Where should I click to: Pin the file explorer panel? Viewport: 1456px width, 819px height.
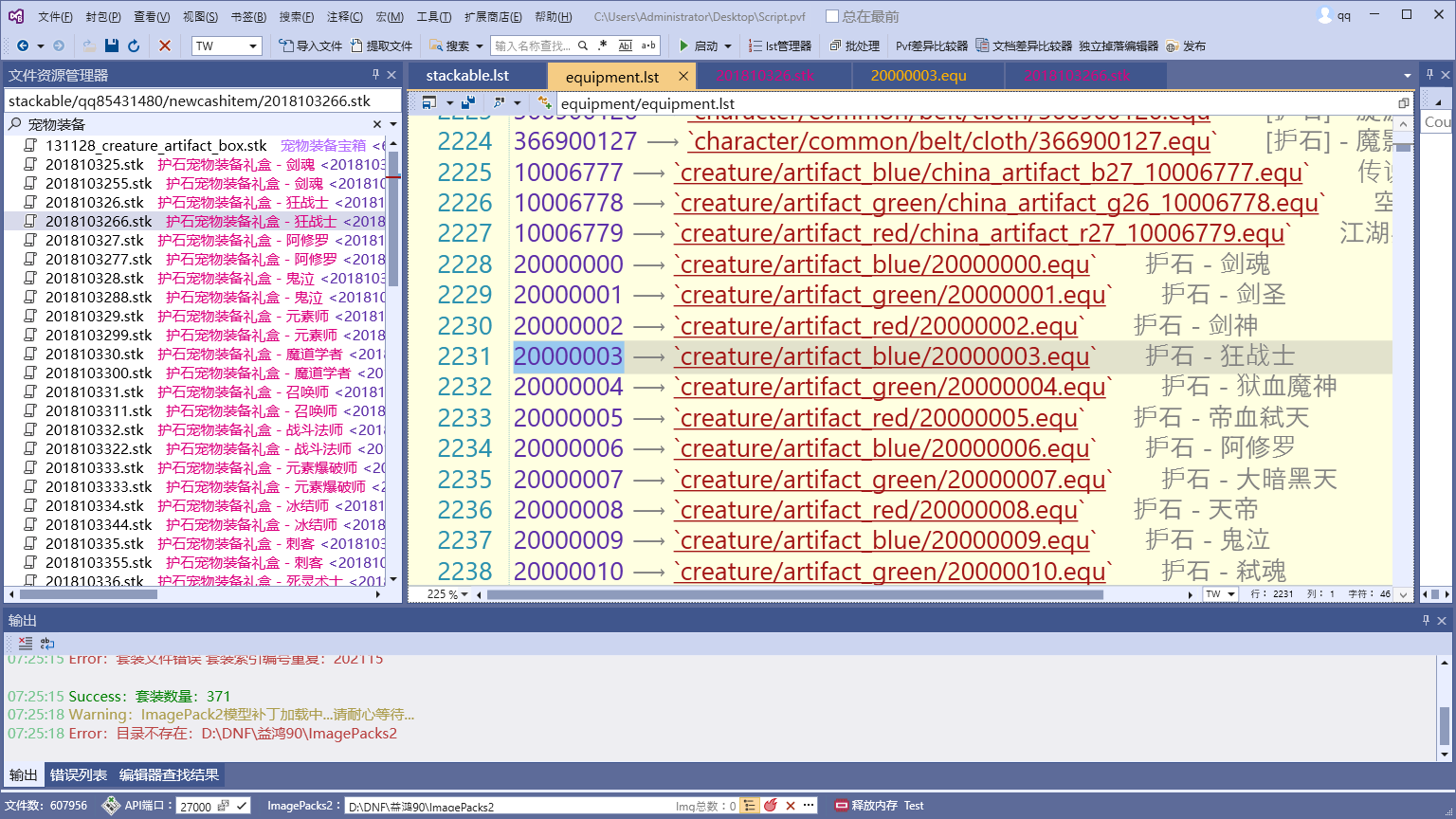pos(375,75)
